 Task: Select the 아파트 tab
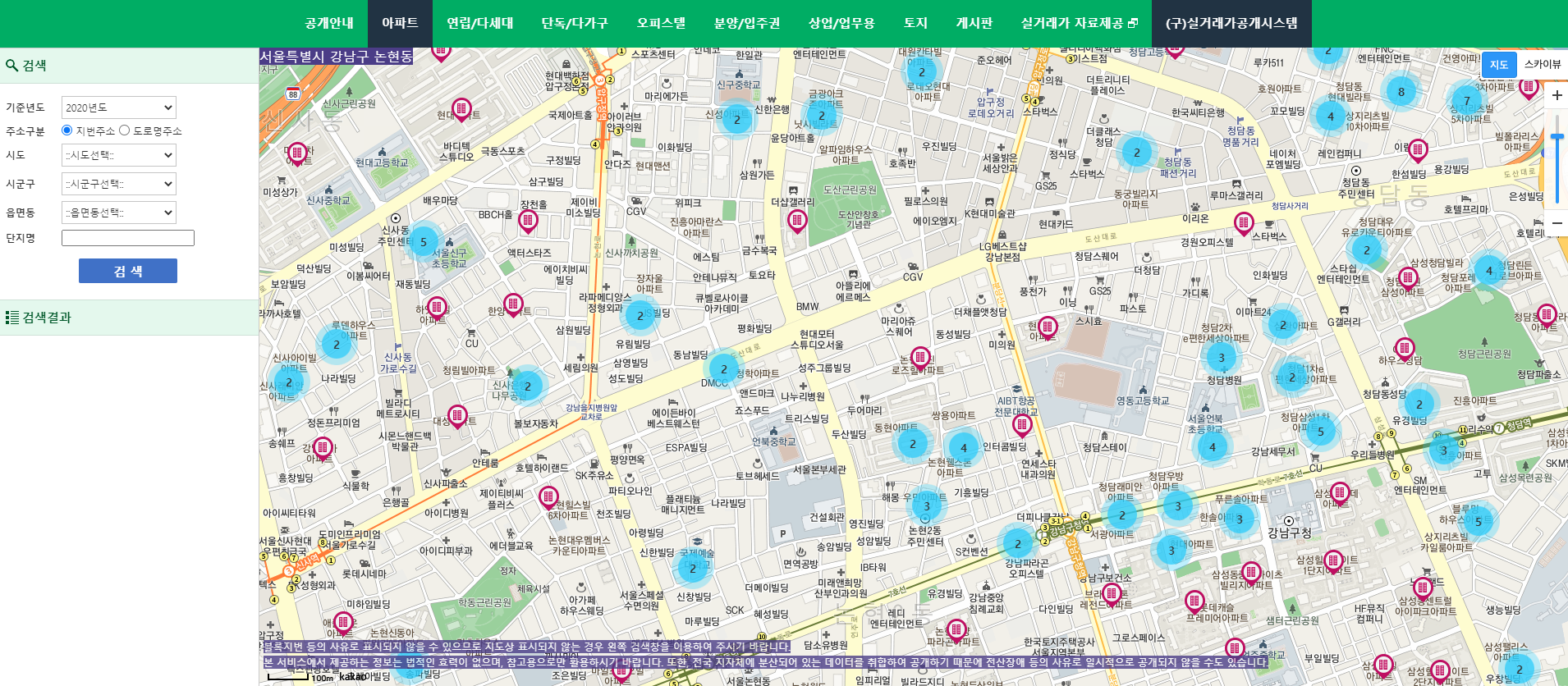400,23
